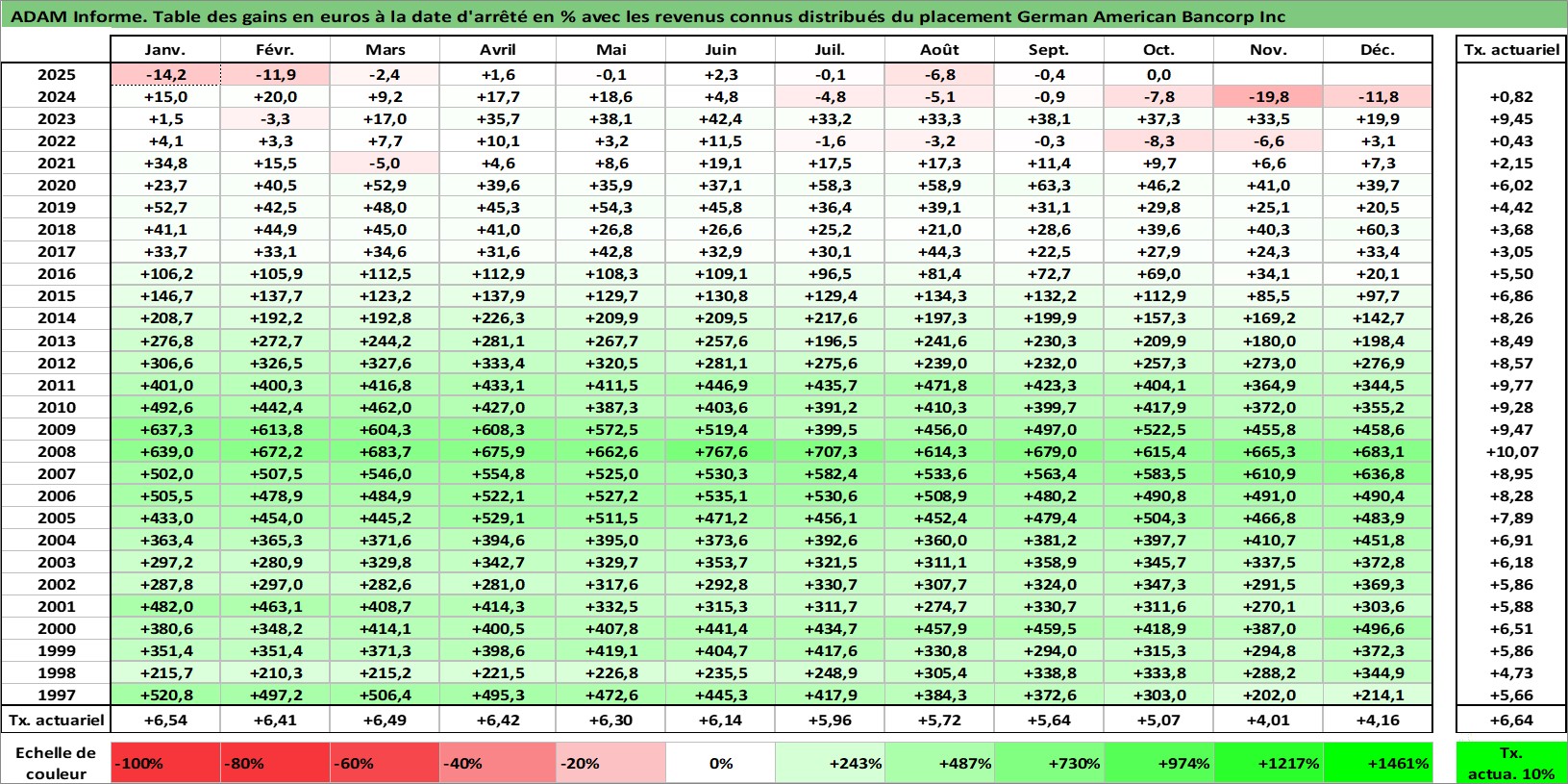The width and height of the screenshot is (1568, 784).
Task: Click the Janv. column header
Action: (165, 50)
